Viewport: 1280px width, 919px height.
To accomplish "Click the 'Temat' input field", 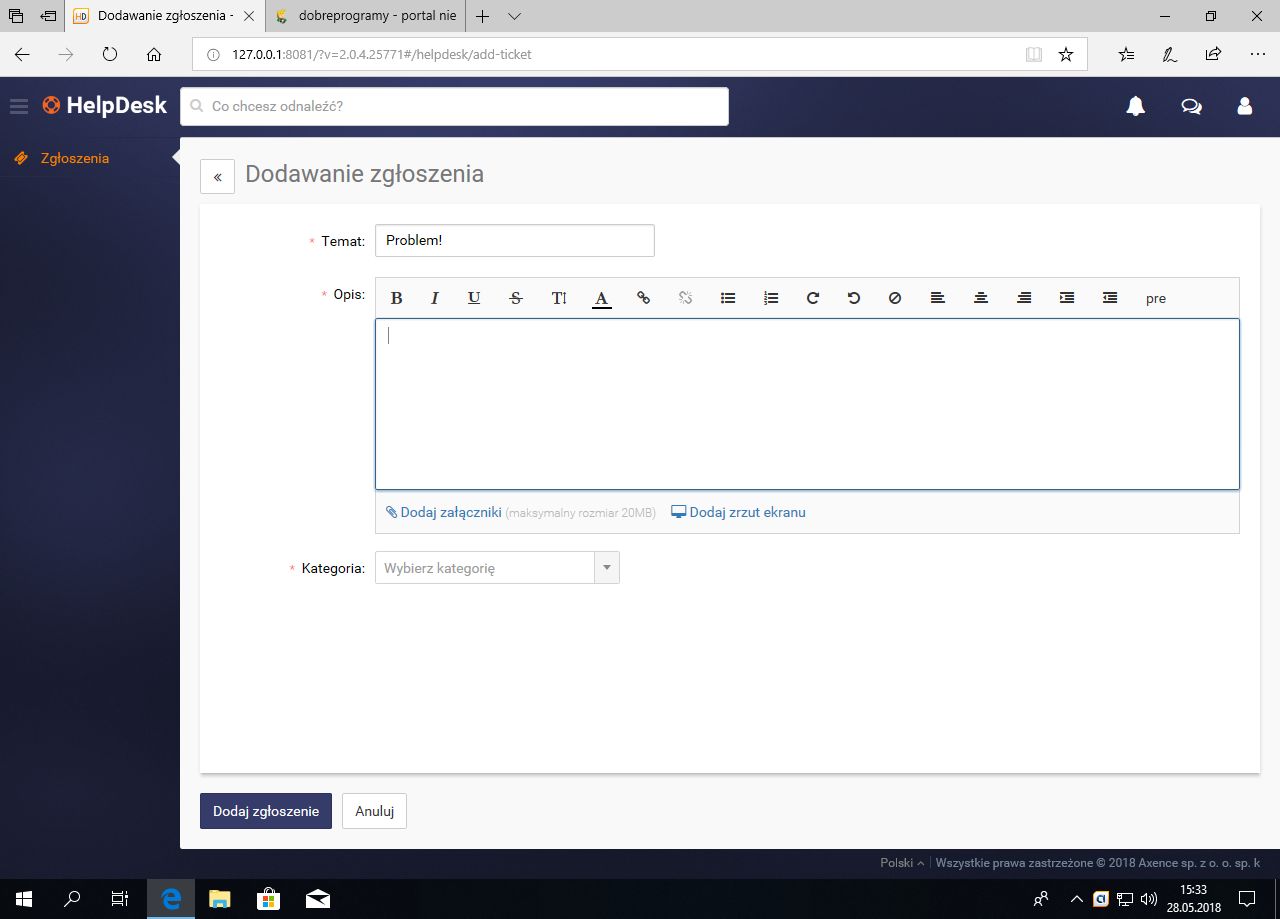I will click(514, 240).
